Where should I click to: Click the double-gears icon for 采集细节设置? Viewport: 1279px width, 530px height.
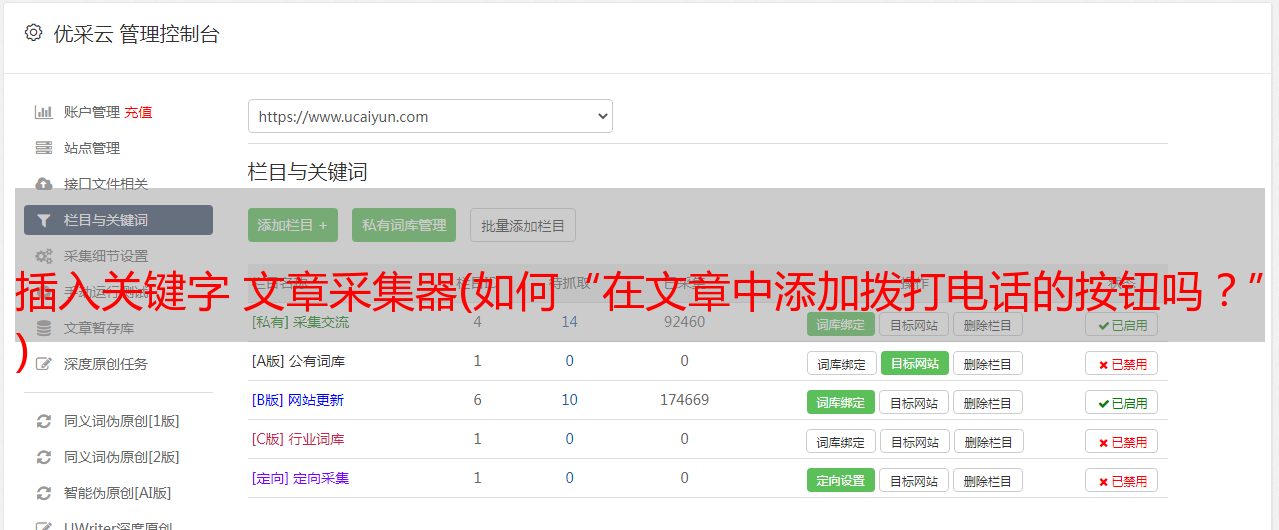point(43,256)
